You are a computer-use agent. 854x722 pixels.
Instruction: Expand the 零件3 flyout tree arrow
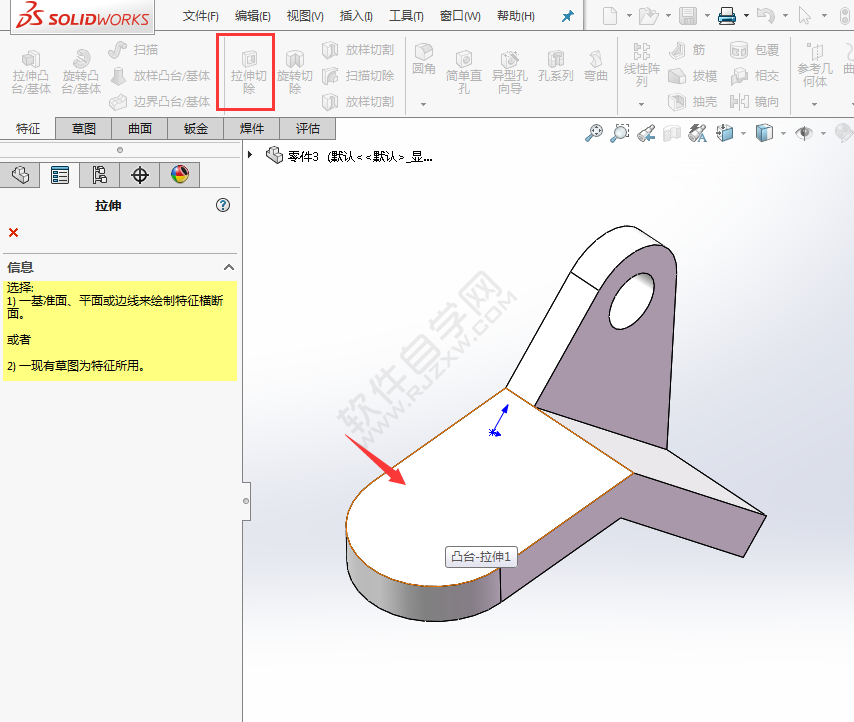[250, 155]
